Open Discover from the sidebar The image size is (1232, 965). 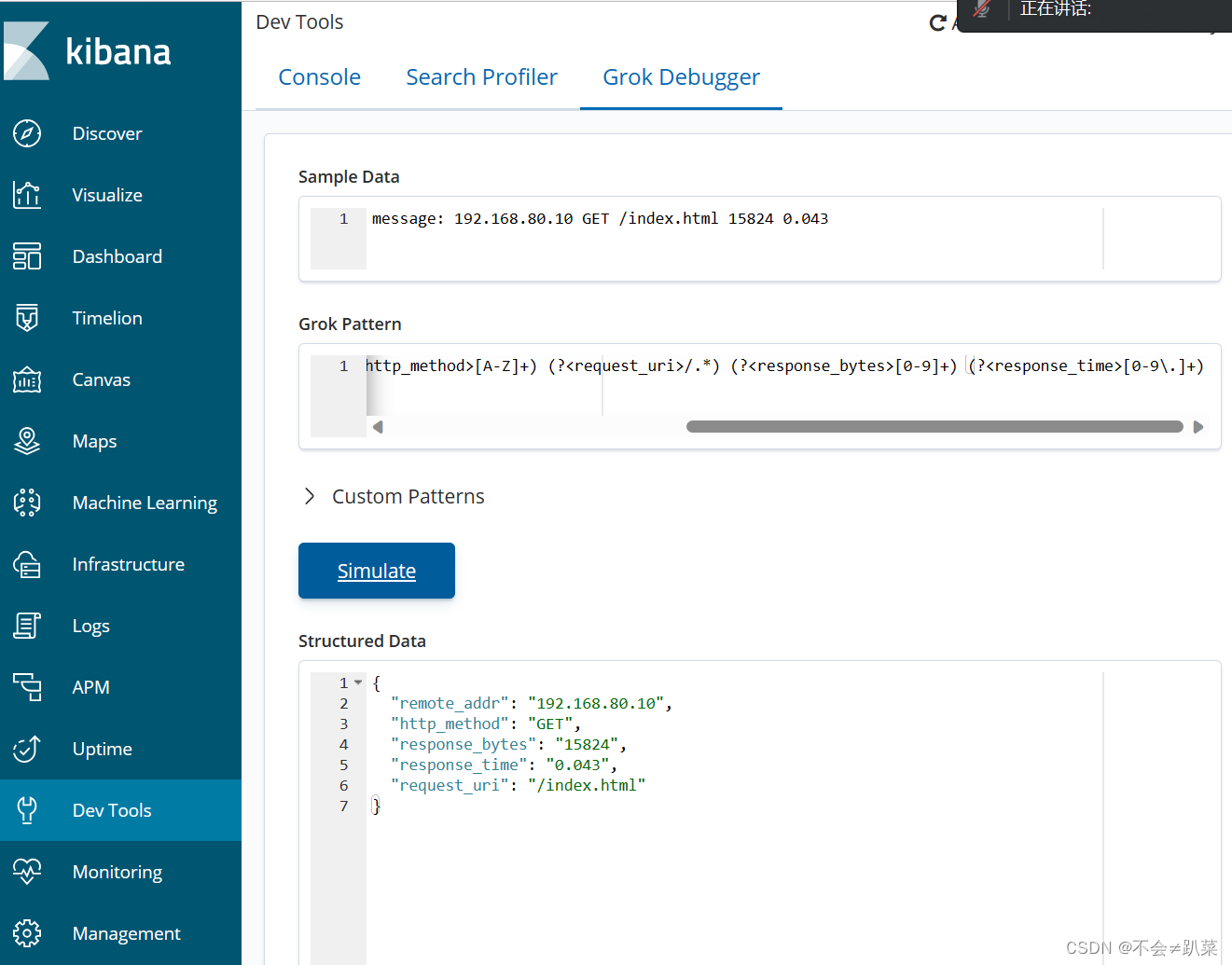coord(121,133)
